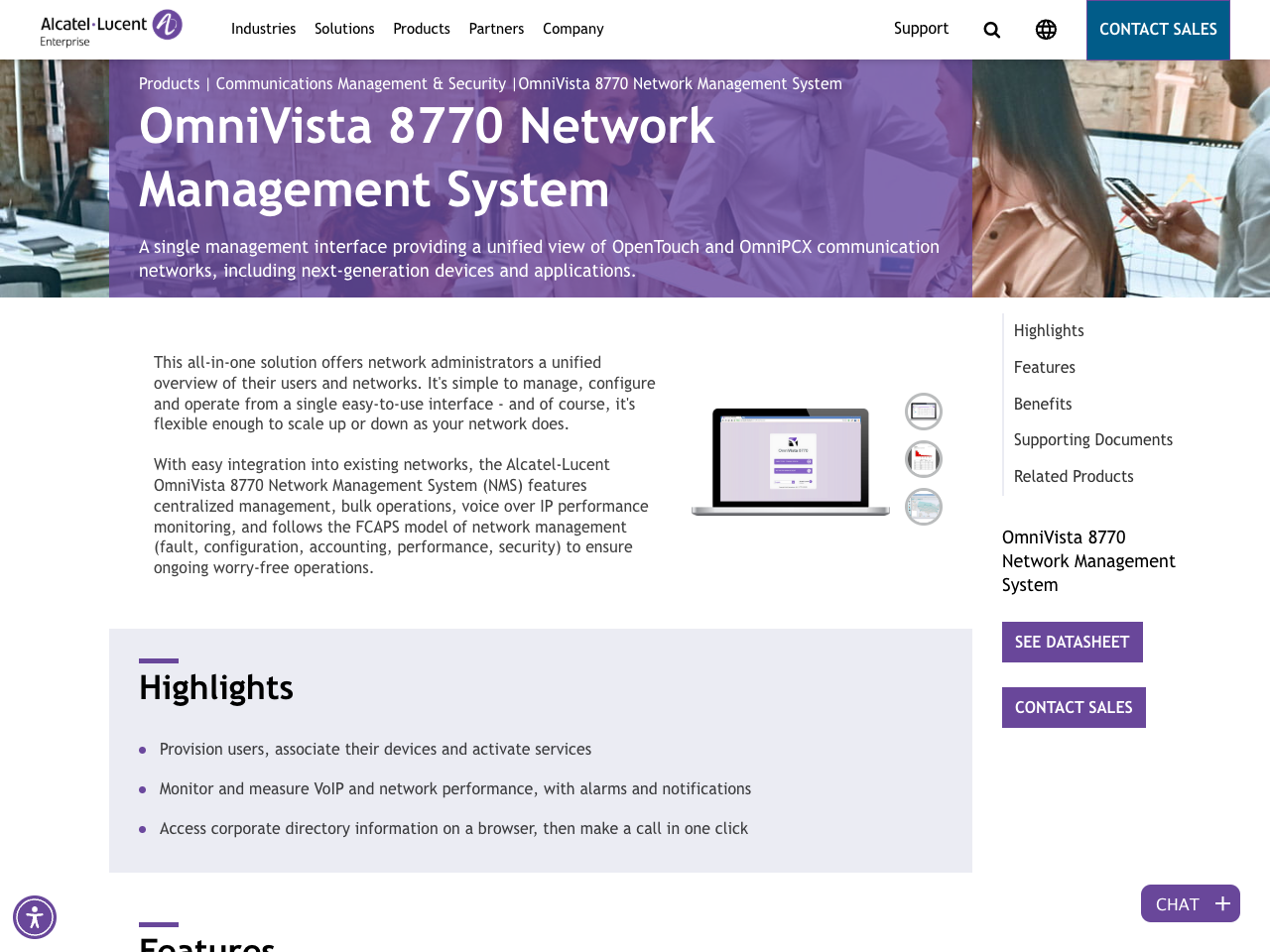
Task: Jump to Features in side navigation
Action: pos(1045,367)
